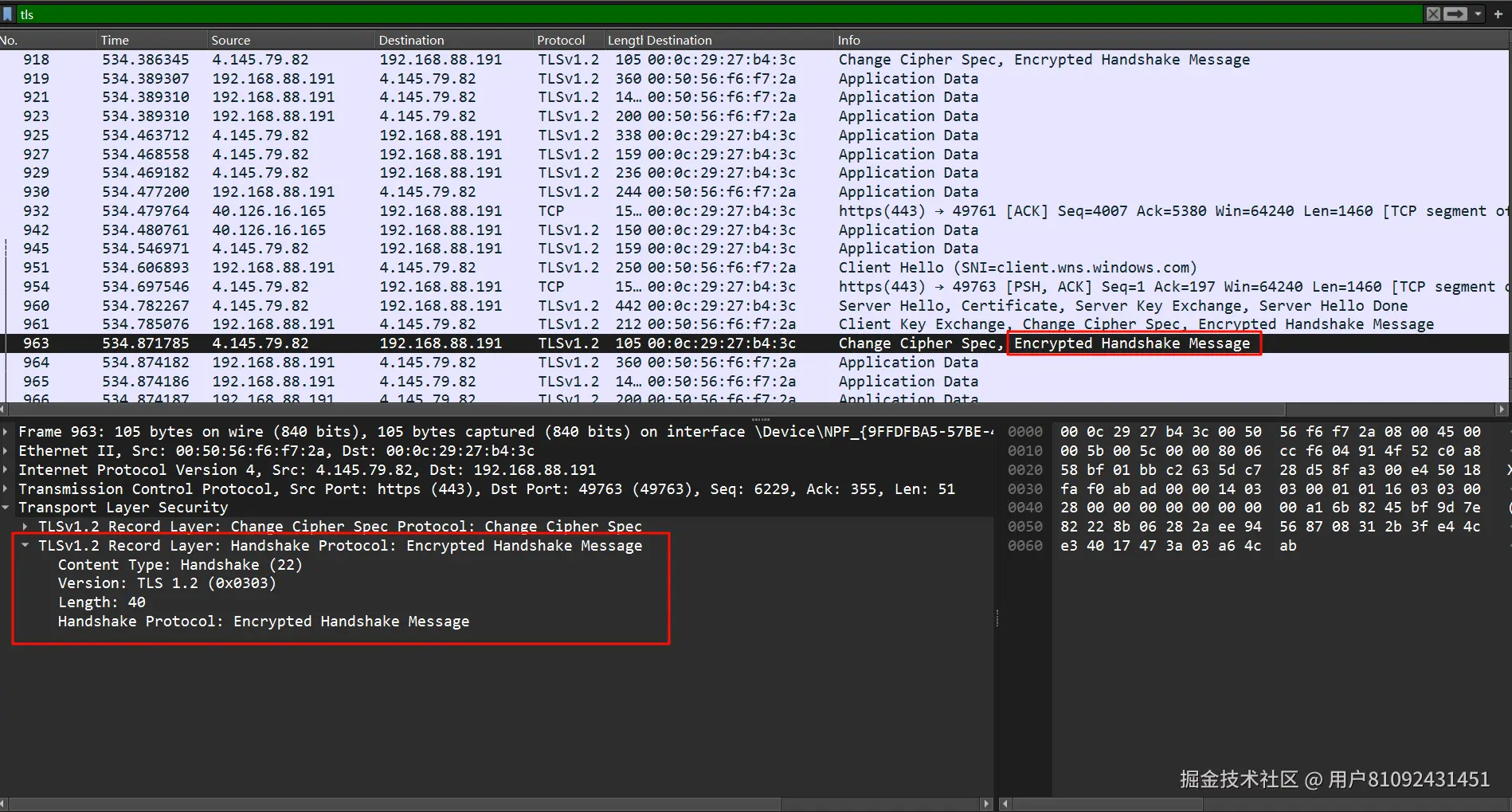Select packet 919 Application Data row
Viewport: 1512px width, 812px height.
(x=754, y=79)
